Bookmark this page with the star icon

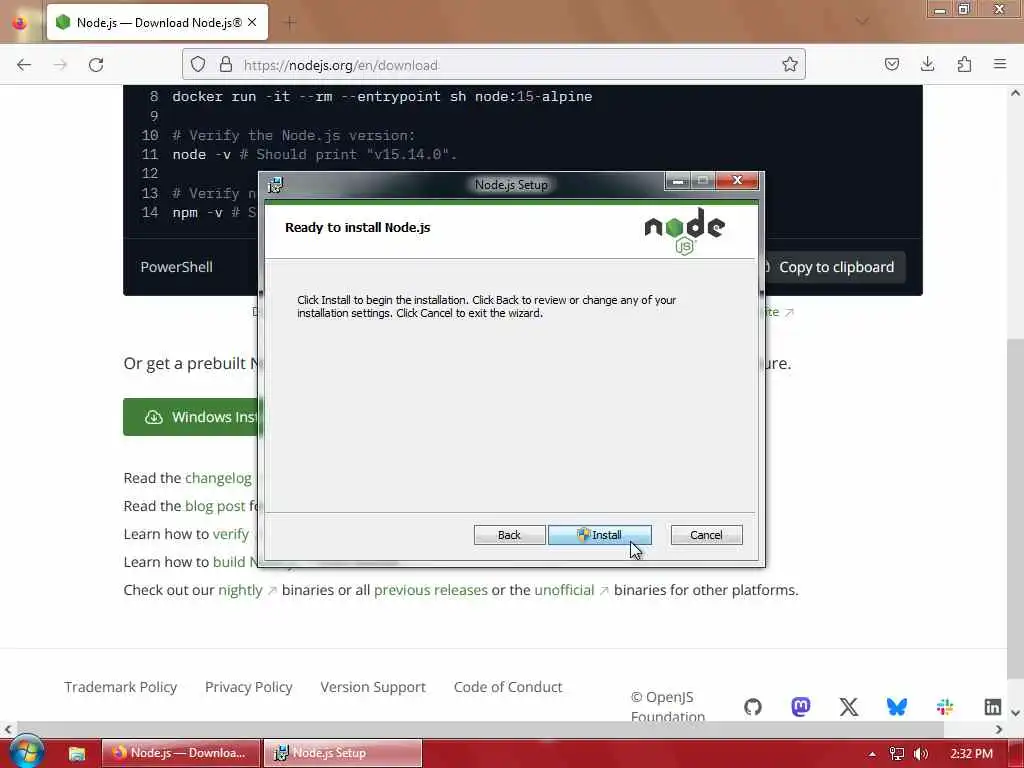[790, 65]
